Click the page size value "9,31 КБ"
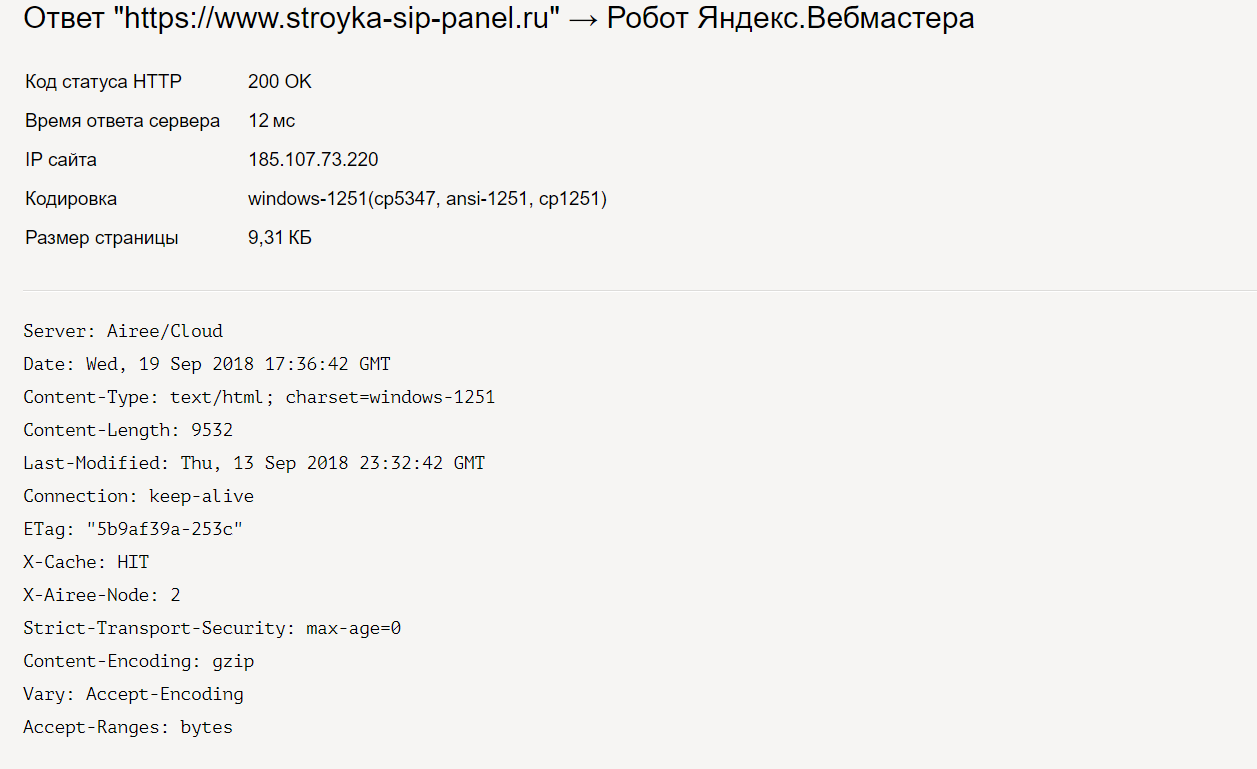 (x=280, y=238)
